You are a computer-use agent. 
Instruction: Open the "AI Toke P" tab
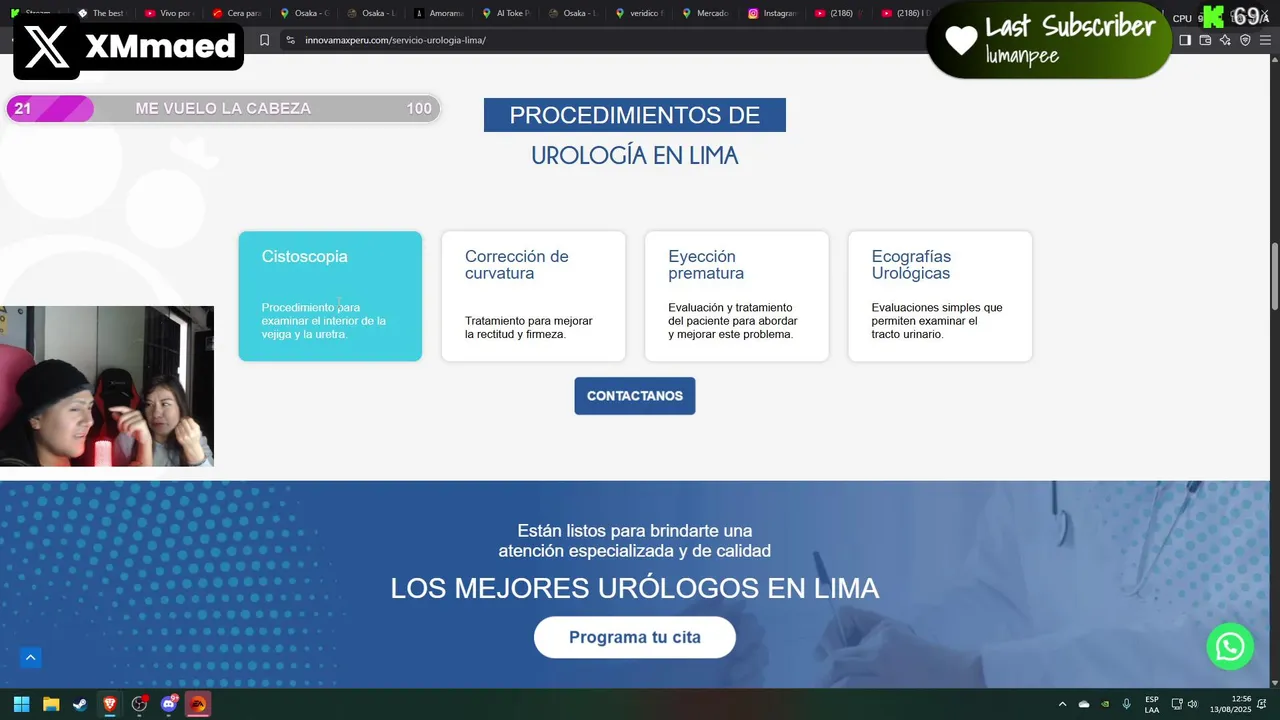tap(507, 13)
